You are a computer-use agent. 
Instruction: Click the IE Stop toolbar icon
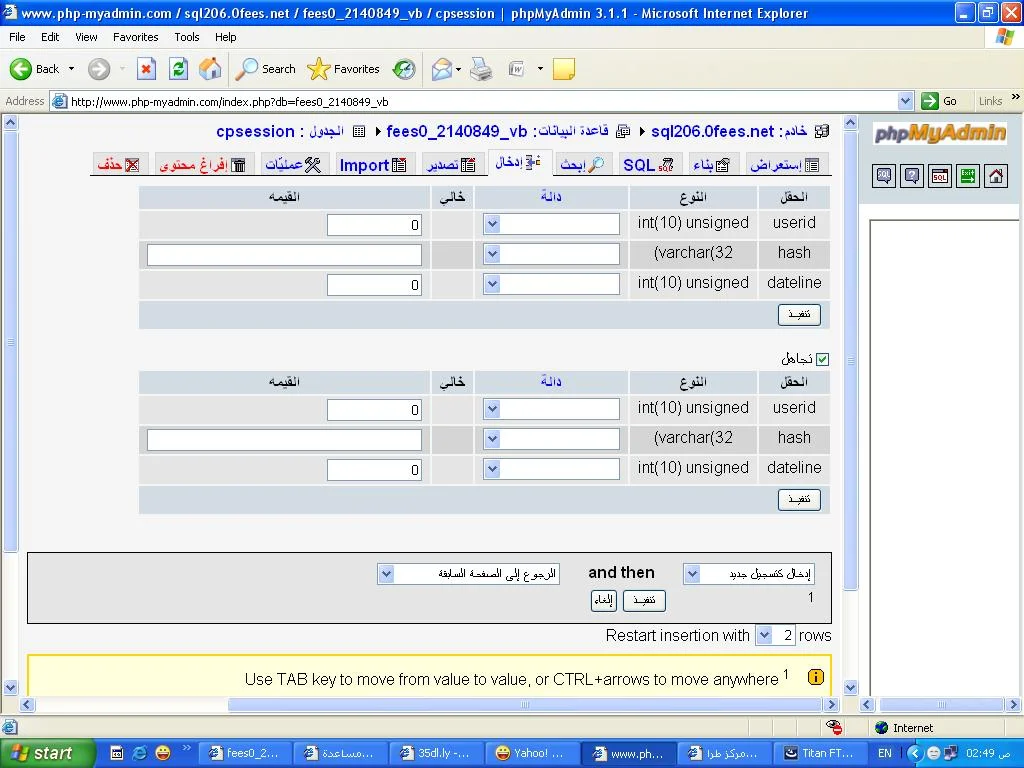pos(146,69)
